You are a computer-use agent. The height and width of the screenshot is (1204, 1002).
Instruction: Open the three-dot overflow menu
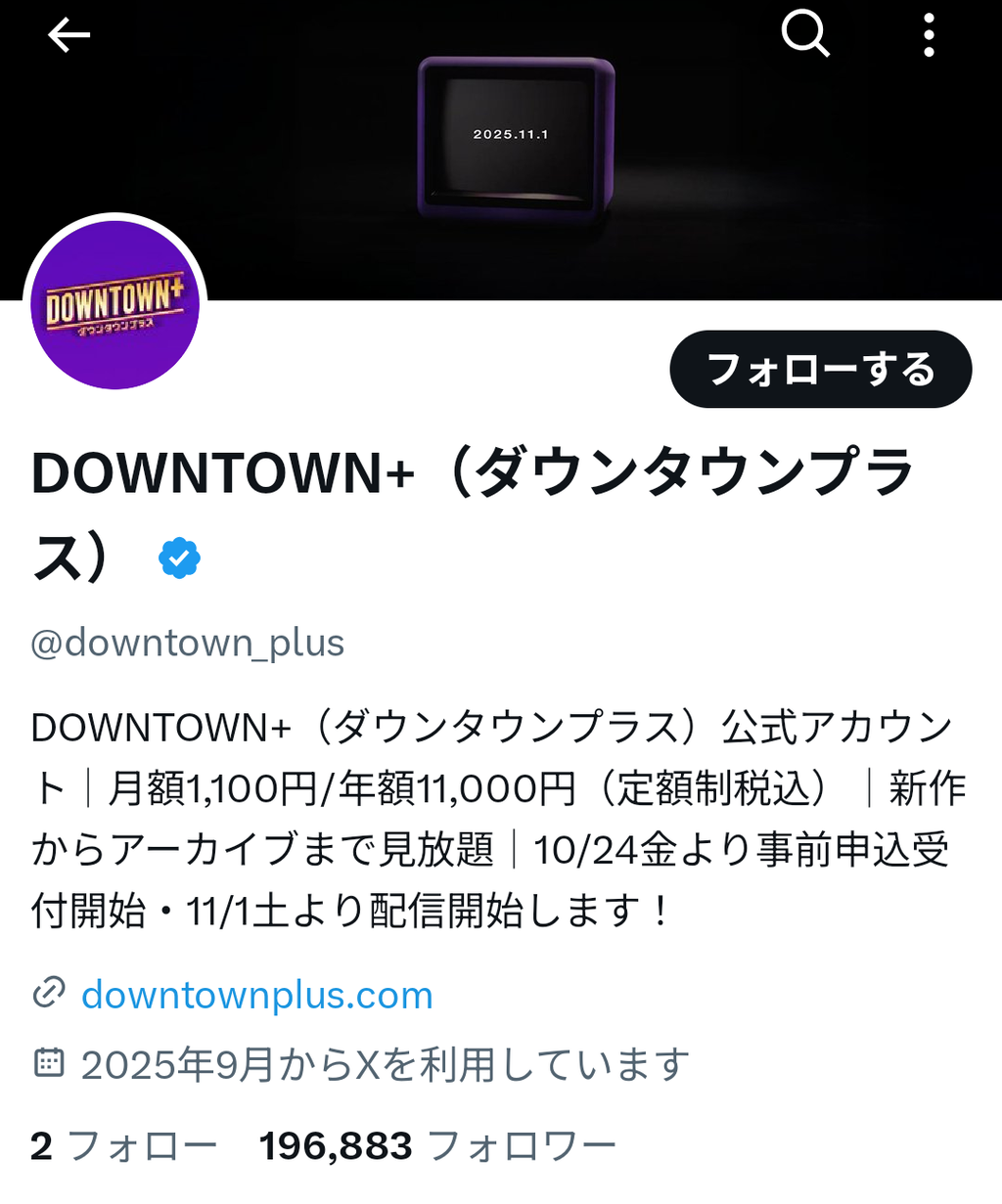[x=929, y=35]
